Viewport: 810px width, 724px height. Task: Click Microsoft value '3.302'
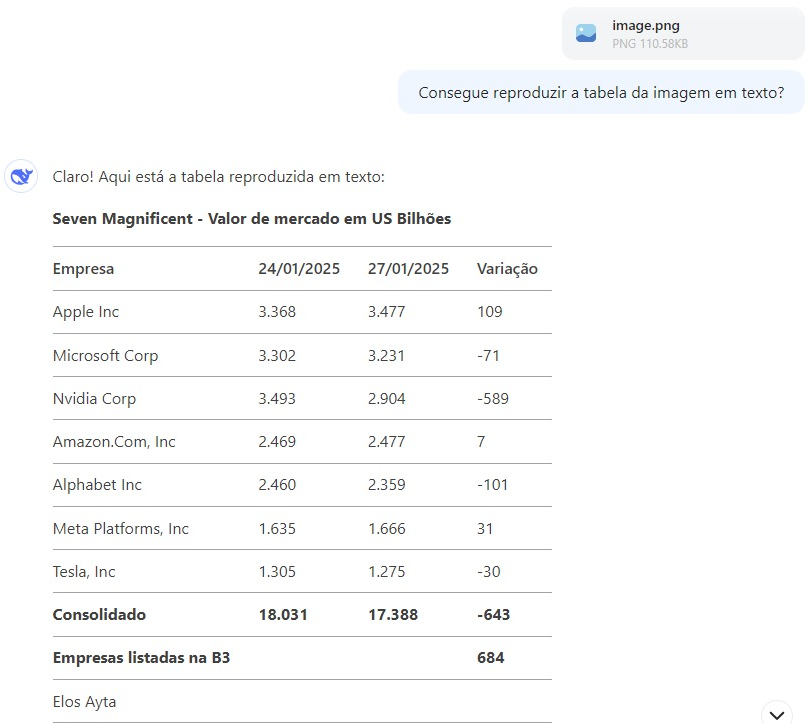point(277,356)
